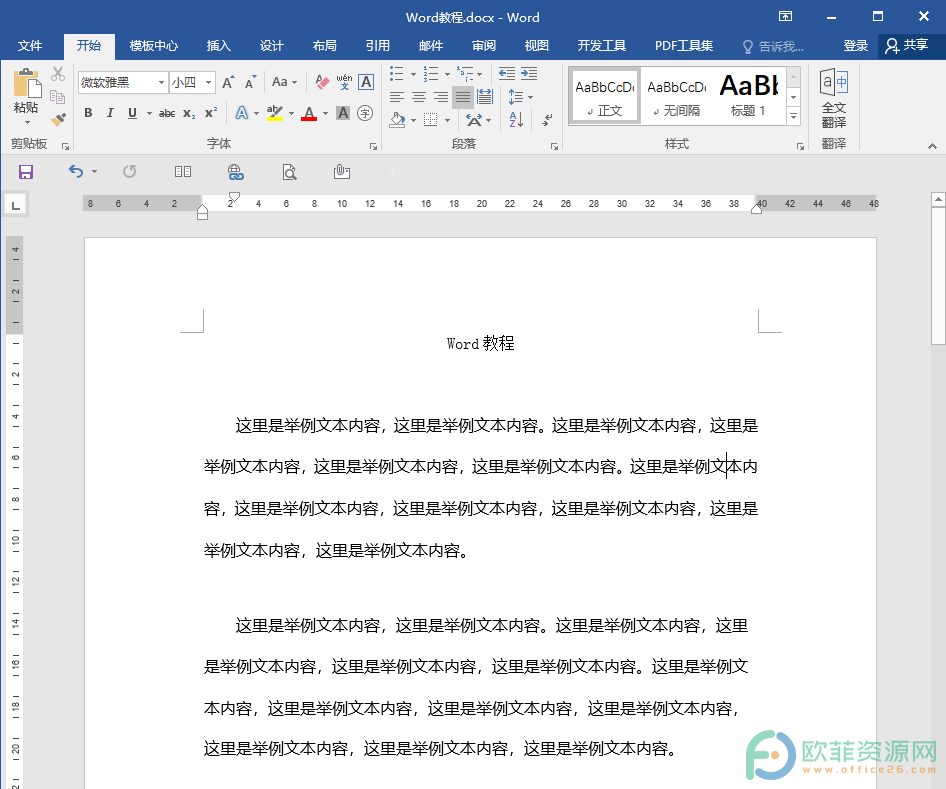Viewport: 946px width, 789px height.
Task: Open the 开发工具 tab
Action: coord(602,46)
